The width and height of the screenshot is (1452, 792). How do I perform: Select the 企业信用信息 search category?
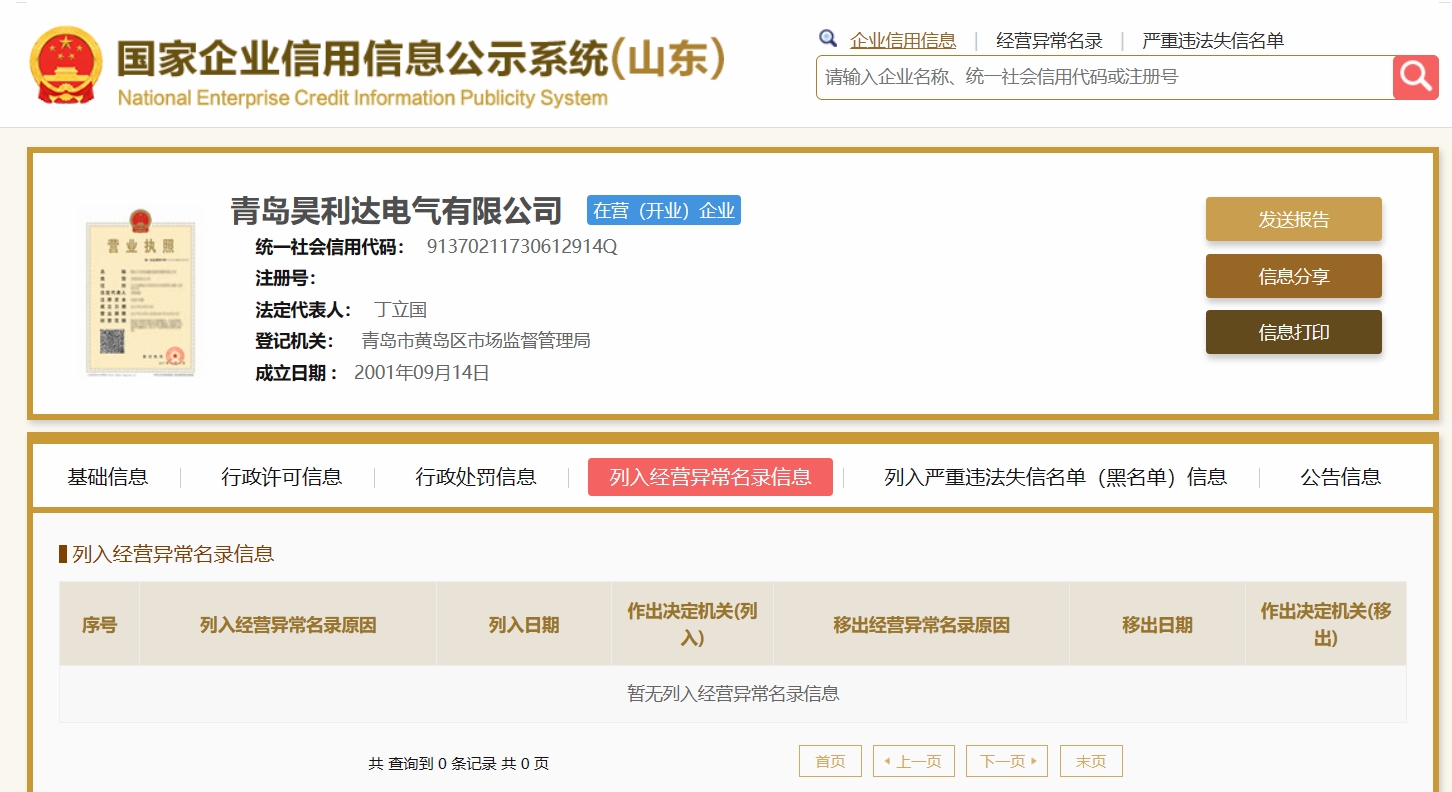click(903, 41)
